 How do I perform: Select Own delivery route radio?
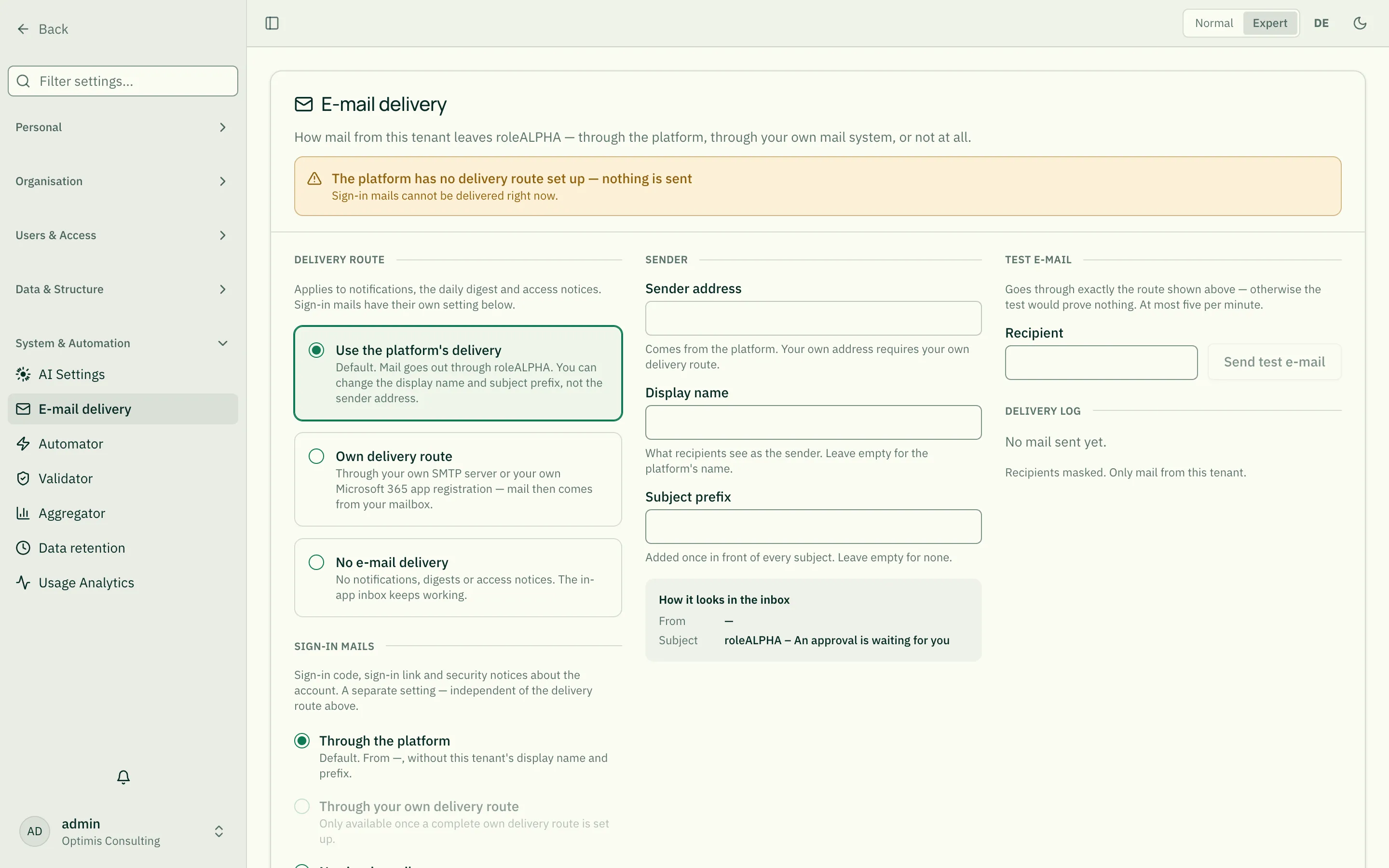(316, 456)
